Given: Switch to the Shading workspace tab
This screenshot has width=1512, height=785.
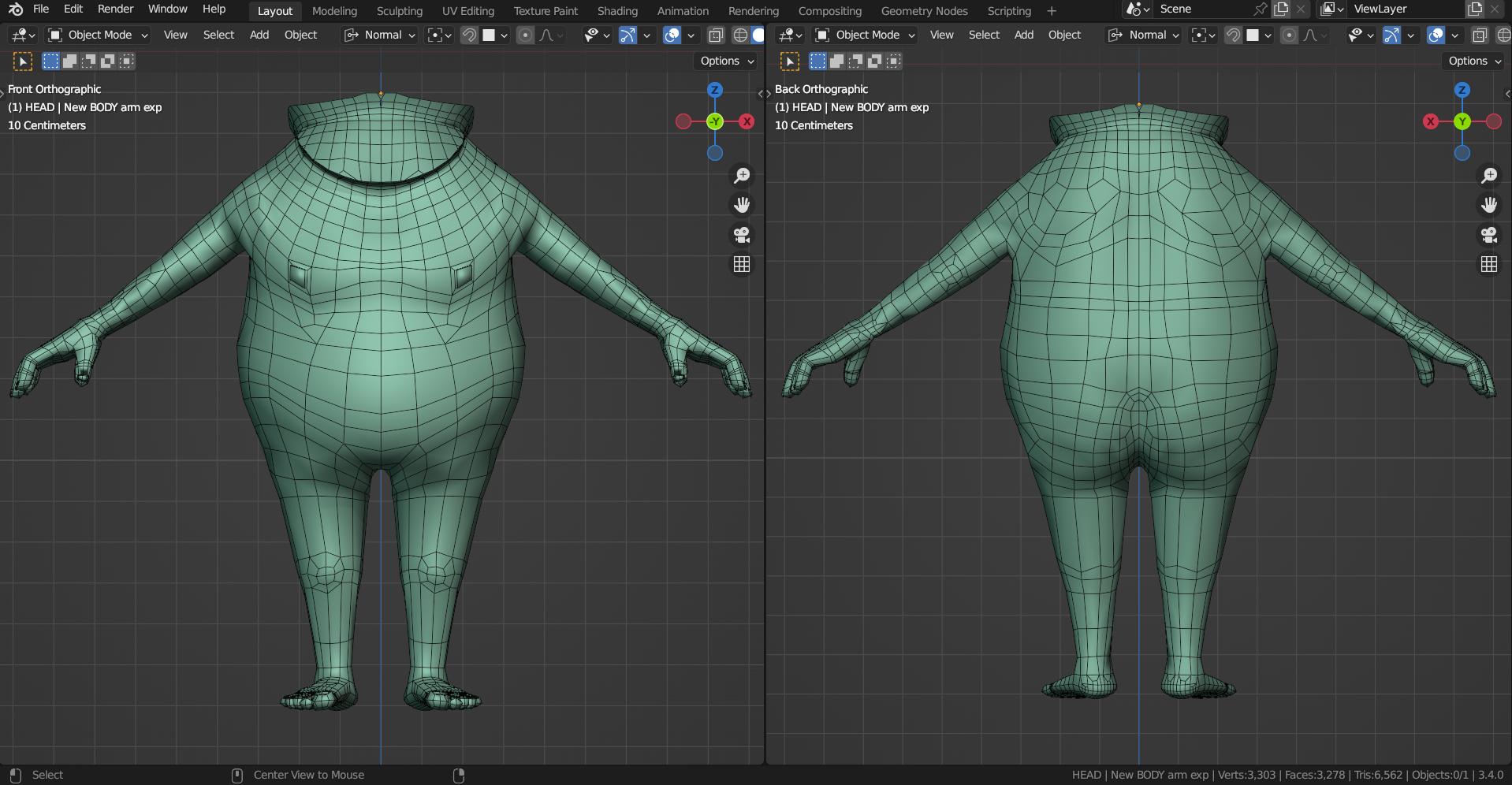Looking at the screenshot, I should coord(617,11).
